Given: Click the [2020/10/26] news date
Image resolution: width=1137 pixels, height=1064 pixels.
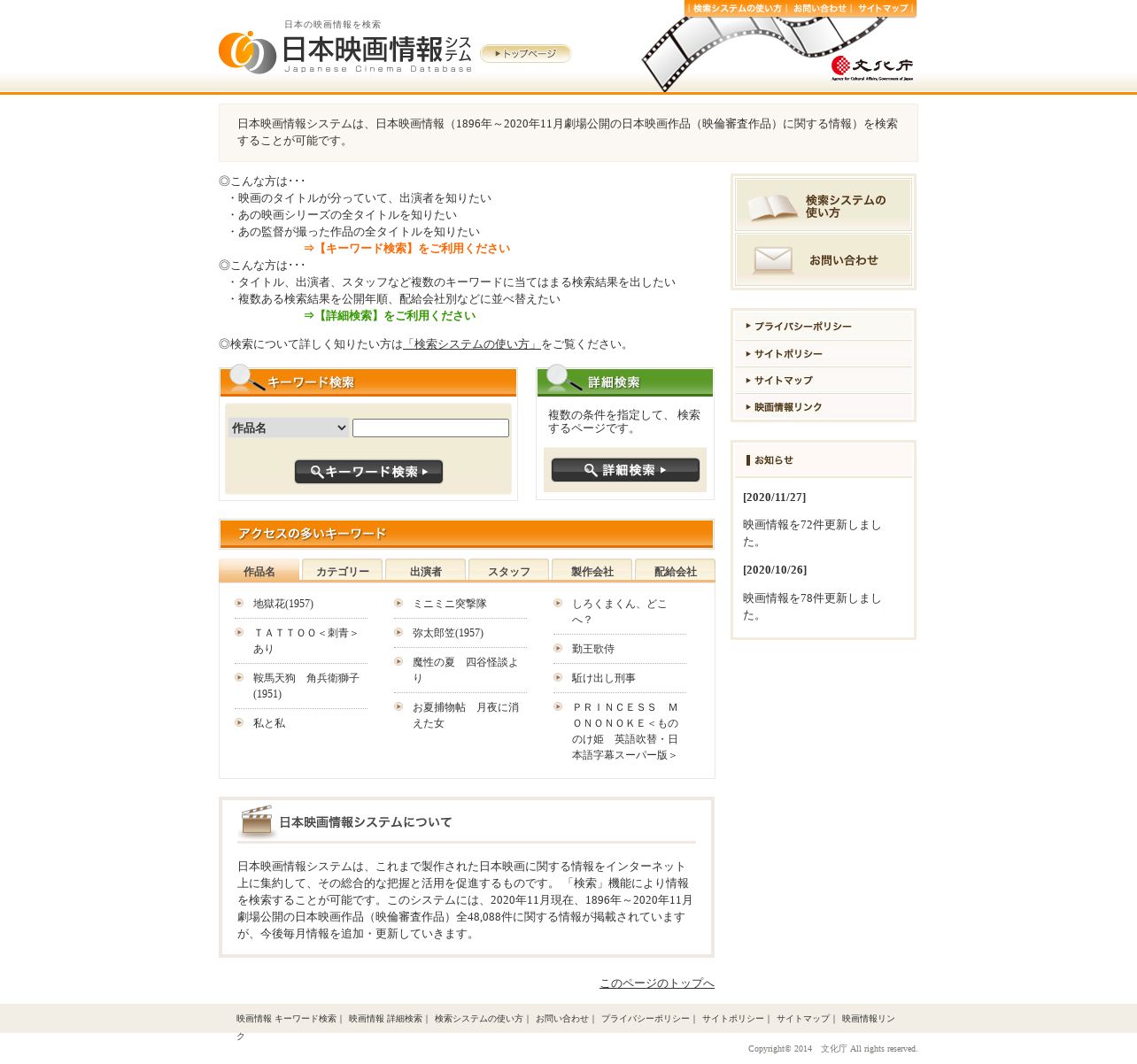Looking at the screenshot, I should pyautogui.click(x=775, y=570).
